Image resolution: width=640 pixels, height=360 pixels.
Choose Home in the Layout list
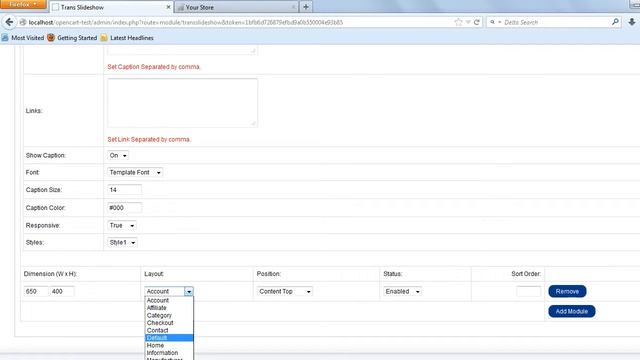click(x=169, y=345)
